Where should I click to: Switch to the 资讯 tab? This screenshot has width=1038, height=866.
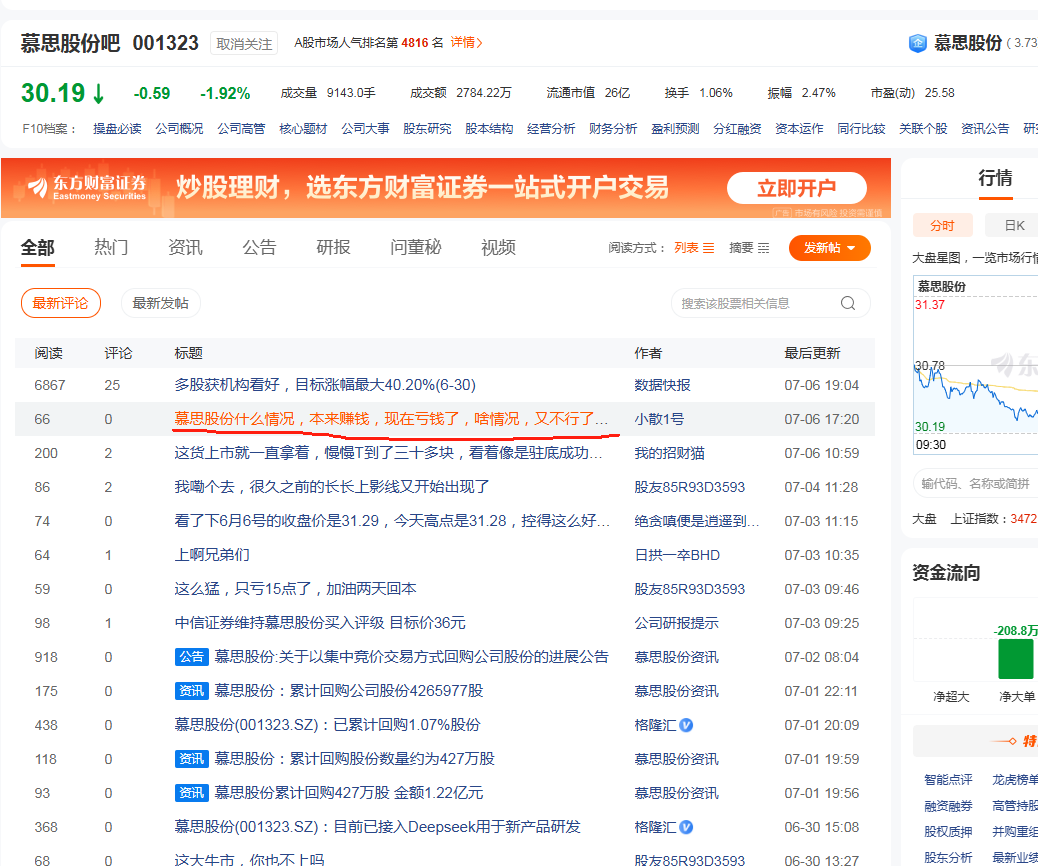coord(185,248)
